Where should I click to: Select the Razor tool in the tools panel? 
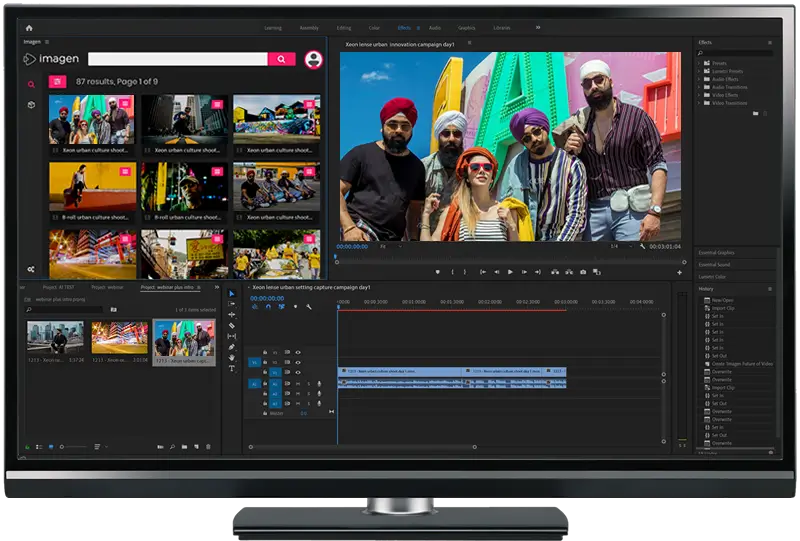[x=232, y=325]
